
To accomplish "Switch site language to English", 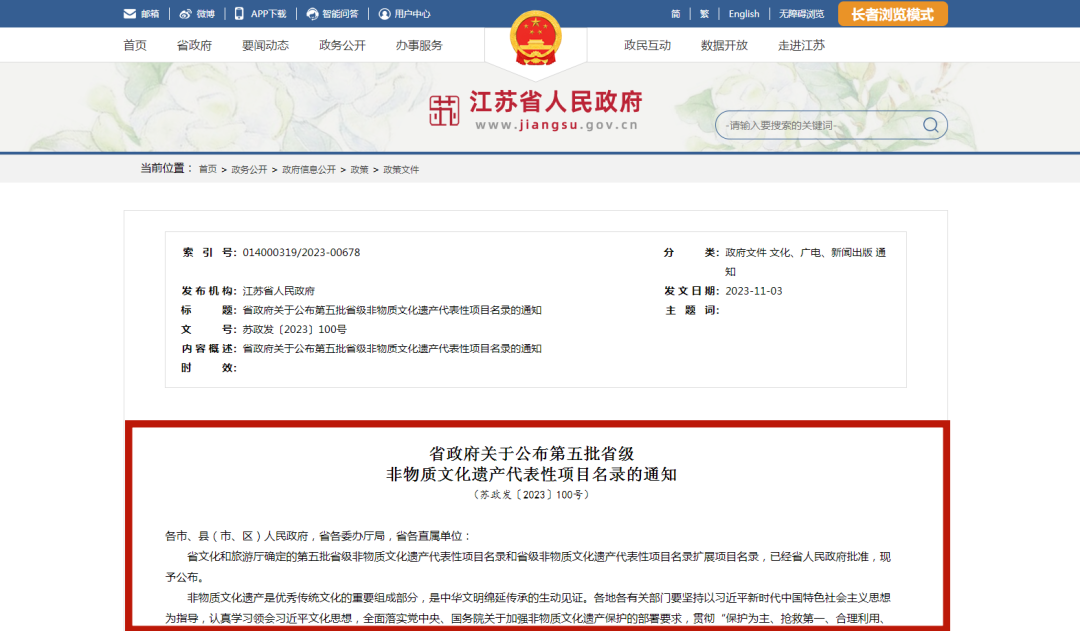I will click(x=743, y=13).
